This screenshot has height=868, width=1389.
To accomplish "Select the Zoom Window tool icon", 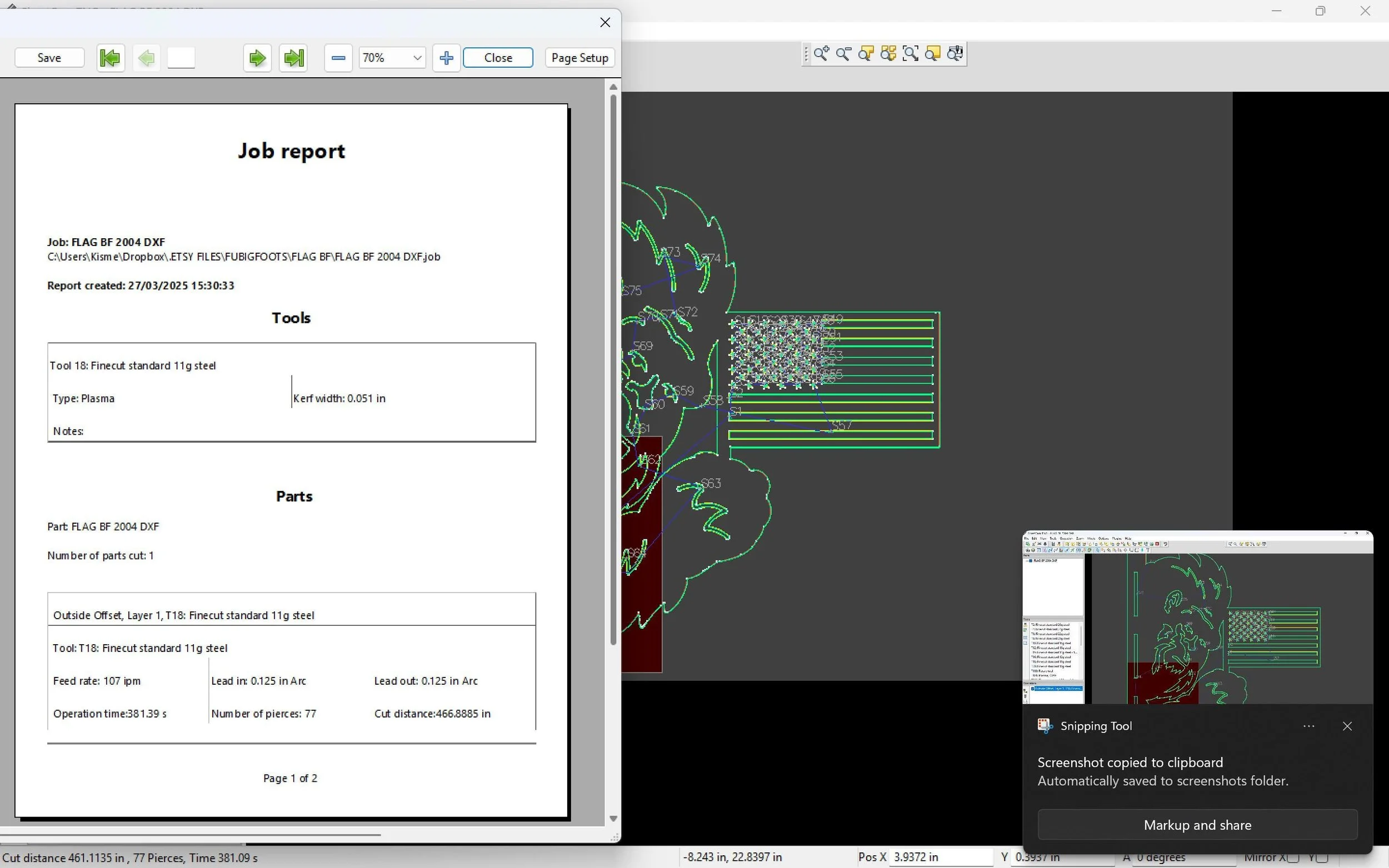I will point(911,54).
